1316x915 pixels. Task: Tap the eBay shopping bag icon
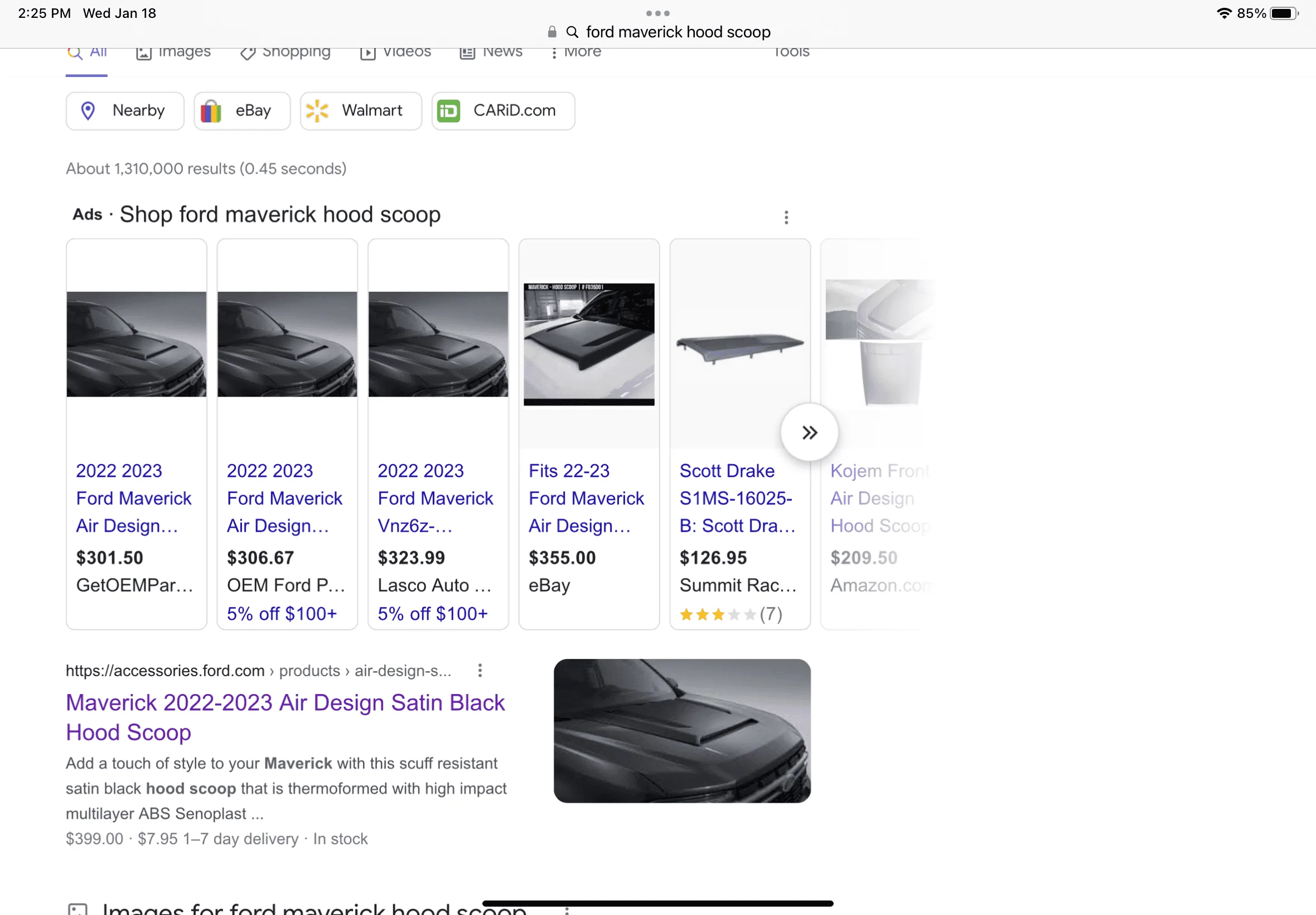(211, 110)
